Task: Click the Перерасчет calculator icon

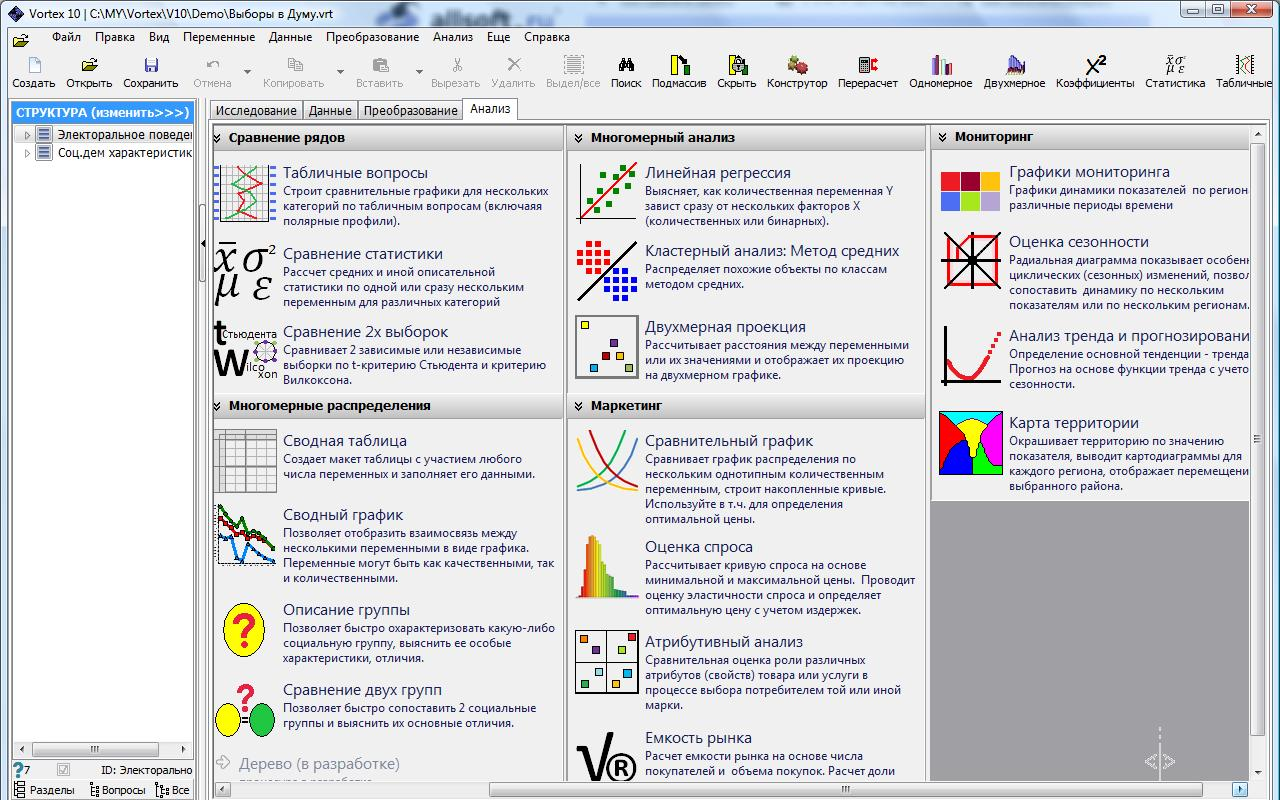Action: pyautogui.click(x=867, y=66)
